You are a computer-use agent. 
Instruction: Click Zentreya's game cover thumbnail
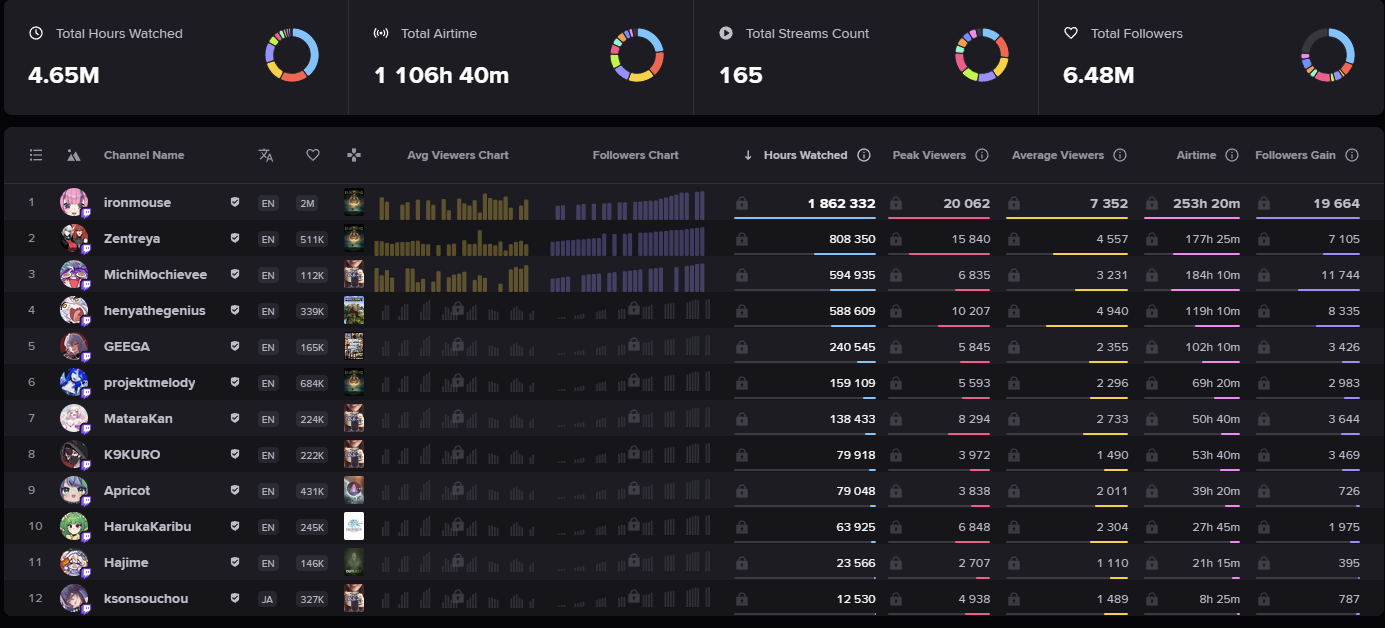coord(354,239)
